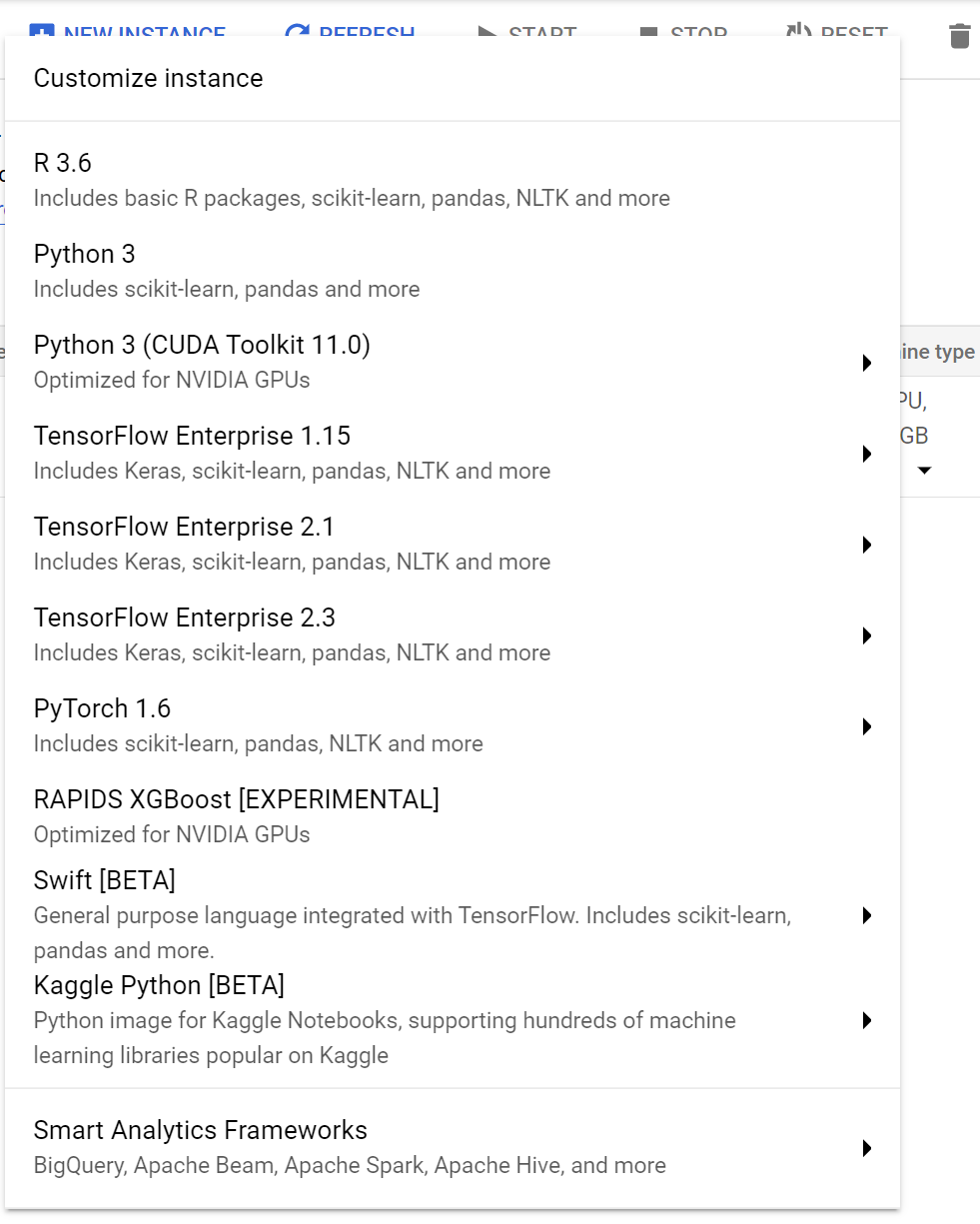Open the TensorFlow Enterprise 1.15 submenu arrow
This screenshot has height=1224, width=980.
click(x=867, y=454)
